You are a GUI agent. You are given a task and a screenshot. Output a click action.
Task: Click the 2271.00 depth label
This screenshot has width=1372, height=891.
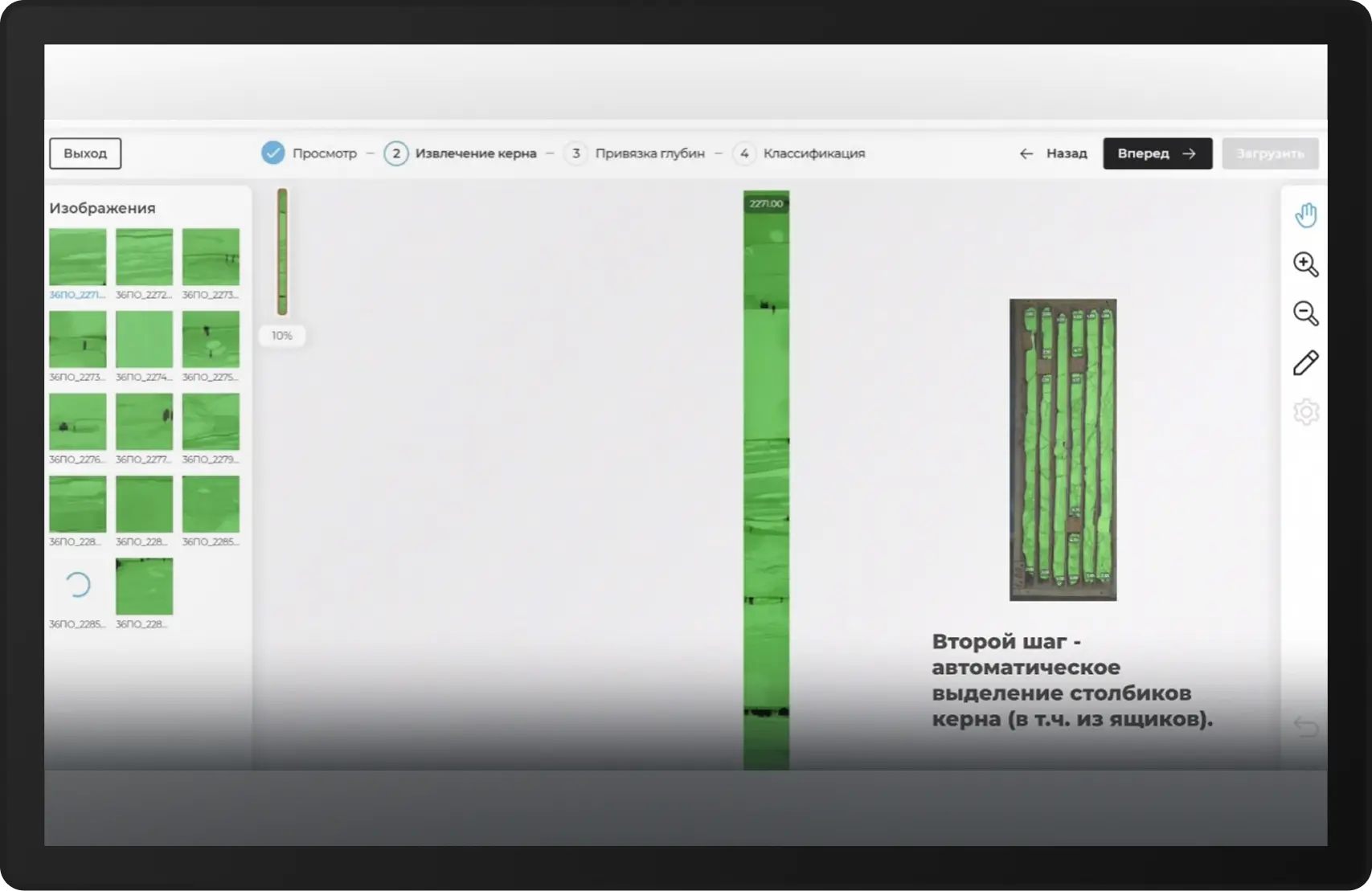[766, 204]
